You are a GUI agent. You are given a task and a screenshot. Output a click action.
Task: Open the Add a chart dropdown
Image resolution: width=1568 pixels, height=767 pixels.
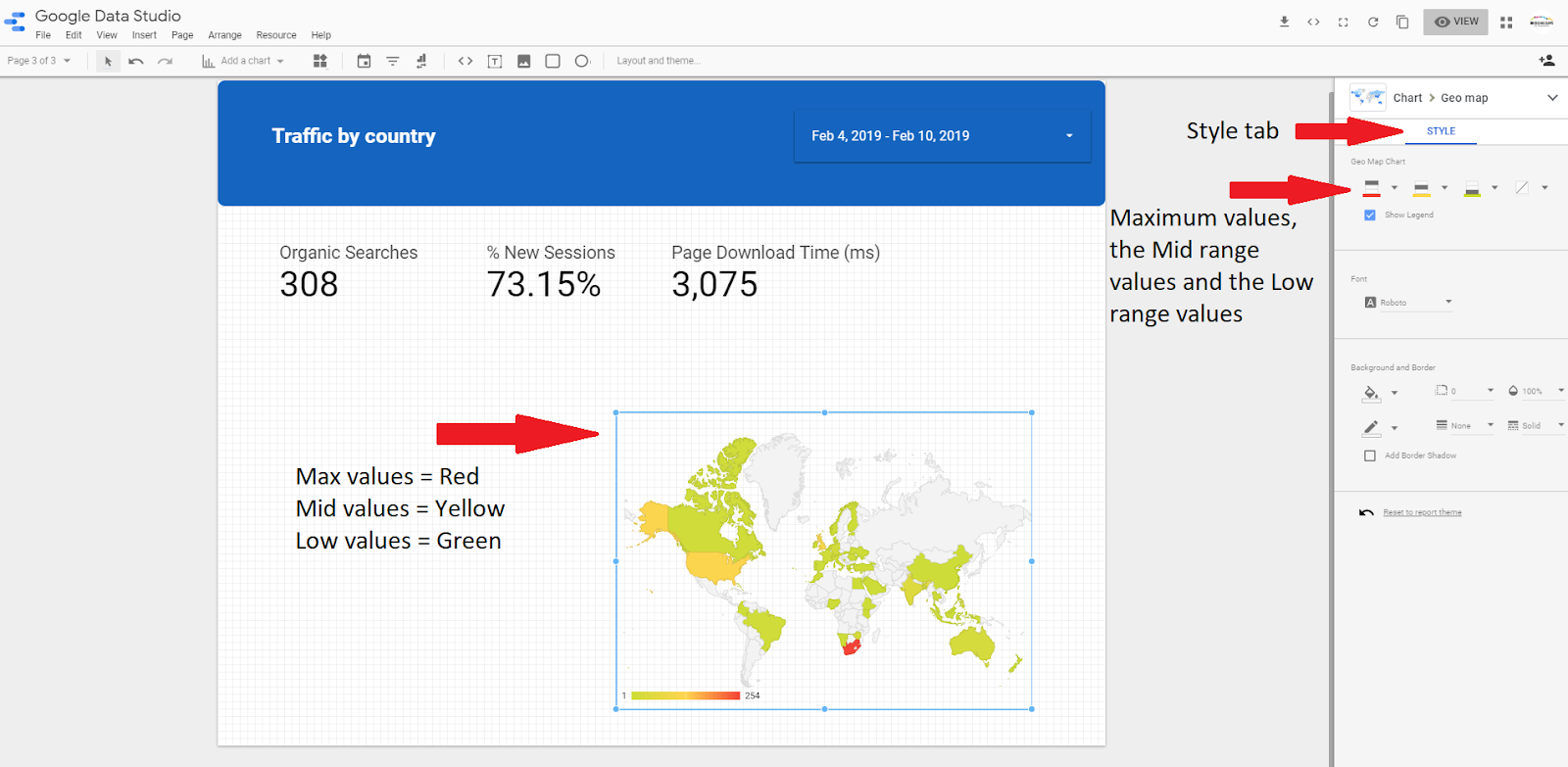coord(243,61)
